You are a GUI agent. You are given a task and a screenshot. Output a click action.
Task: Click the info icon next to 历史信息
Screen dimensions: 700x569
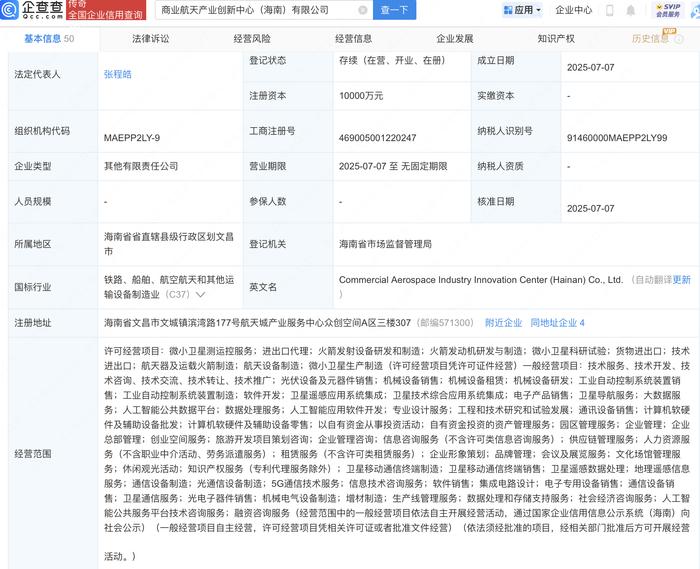pos(679,39)
